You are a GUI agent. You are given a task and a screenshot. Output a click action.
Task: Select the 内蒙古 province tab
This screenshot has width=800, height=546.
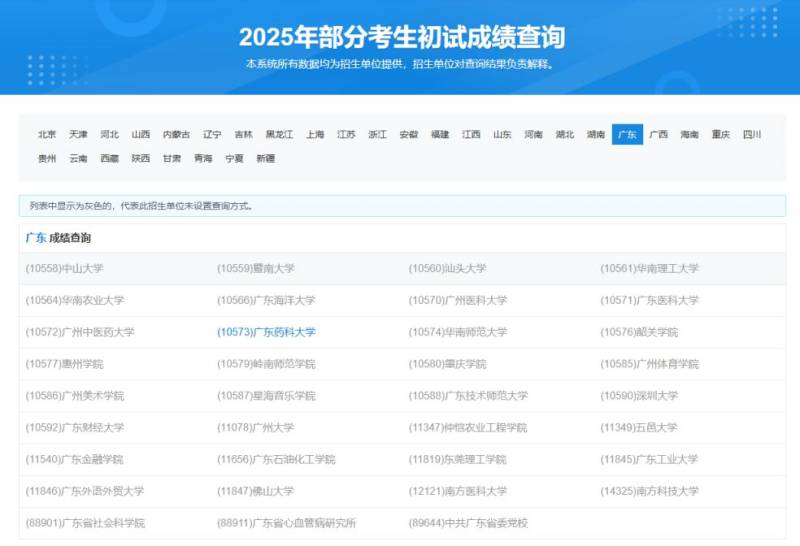pos(176,134)
